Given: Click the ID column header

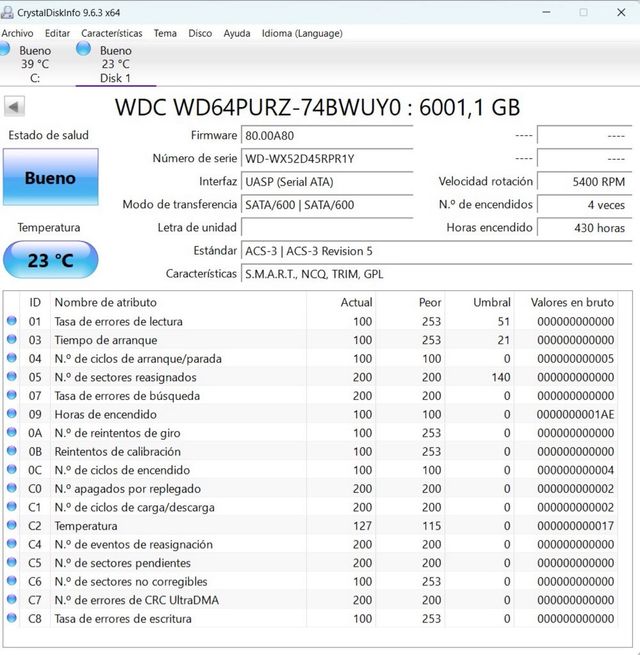Looking at the screenshot, I should pos(35,302).
